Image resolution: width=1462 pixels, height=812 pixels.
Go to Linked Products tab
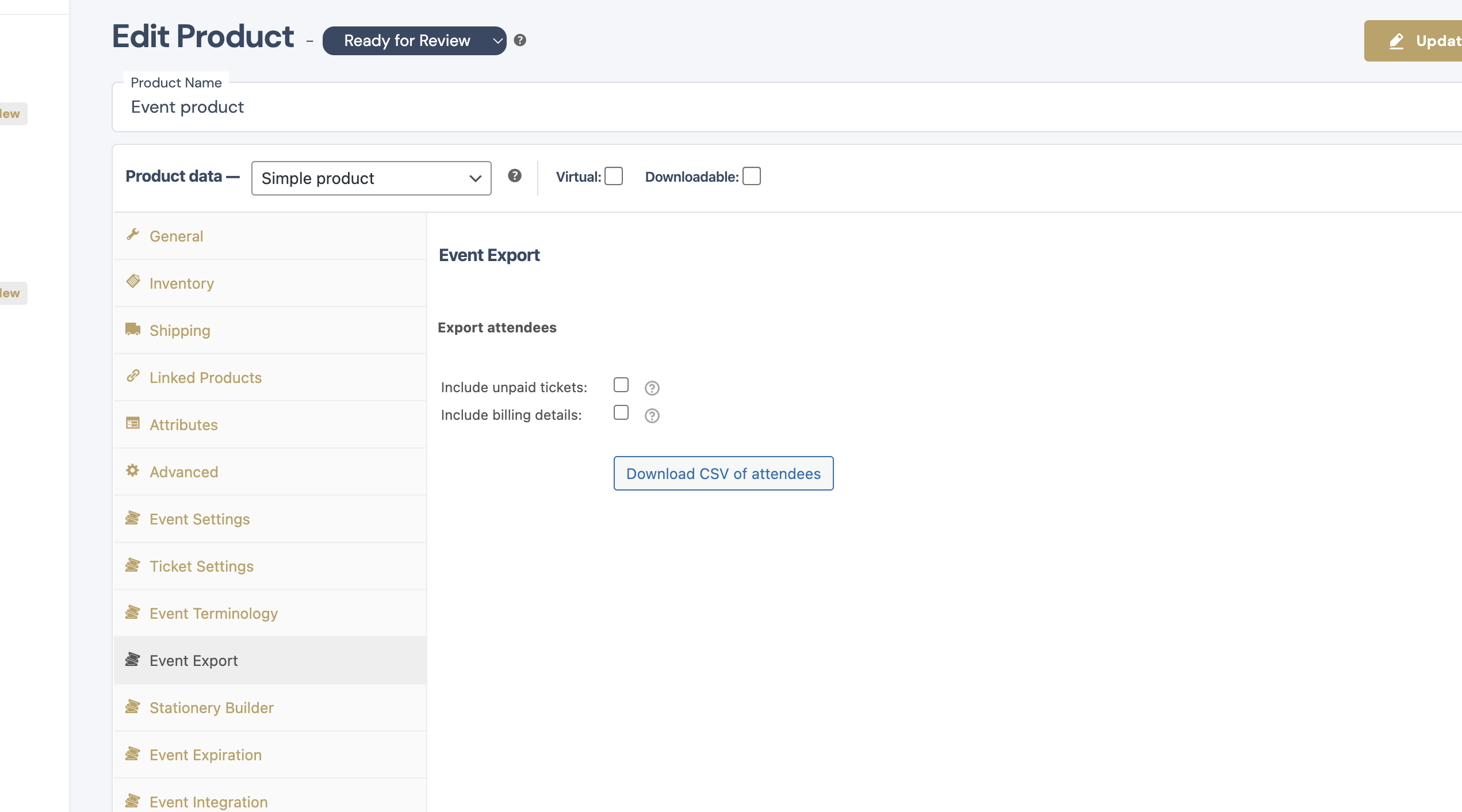tap(270, 378)
